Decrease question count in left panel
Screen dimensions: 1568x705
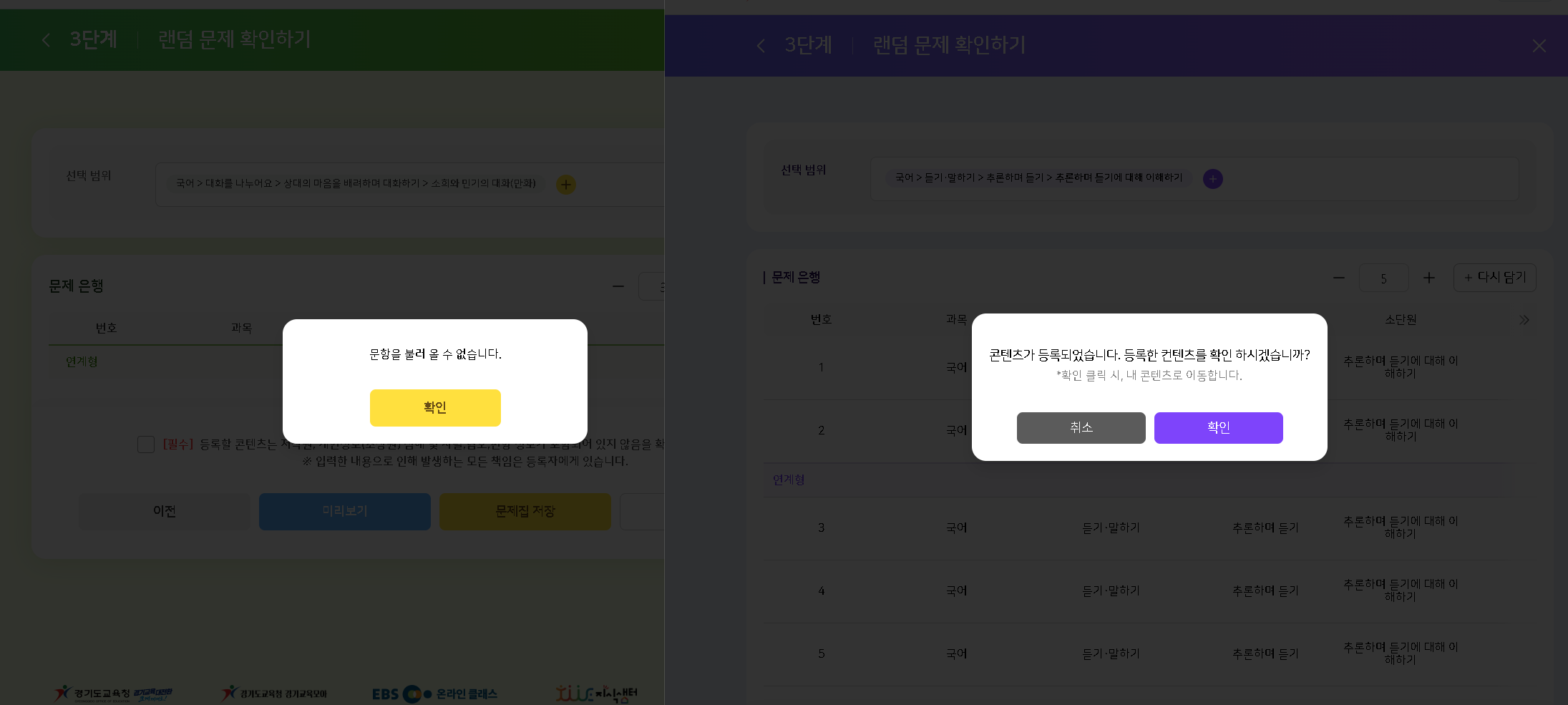click(618, 286)
